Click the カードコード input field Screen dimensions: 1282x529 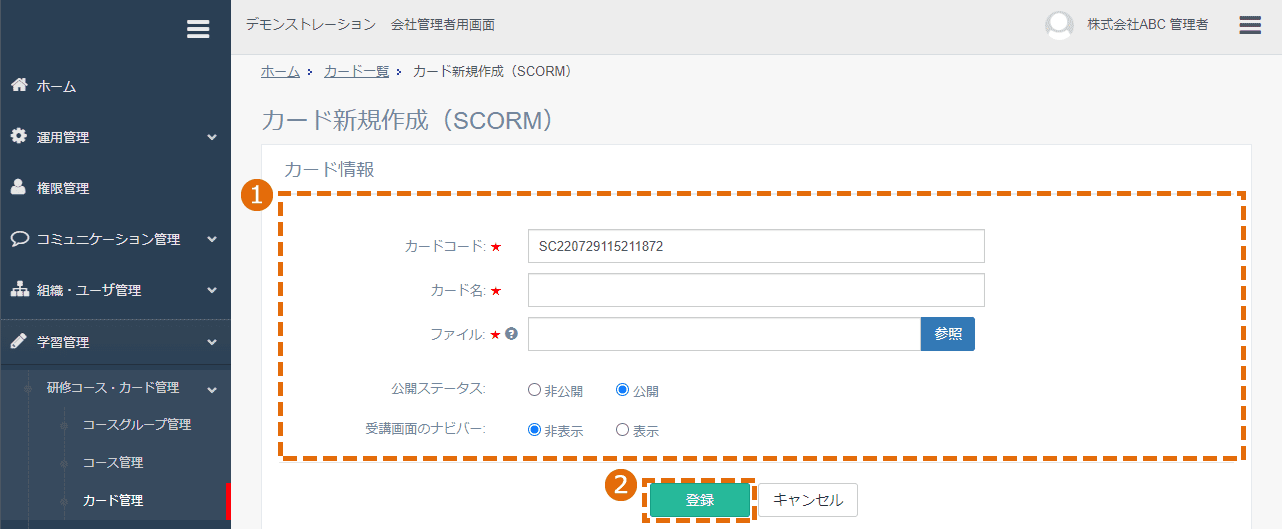(x=756, y=246)
